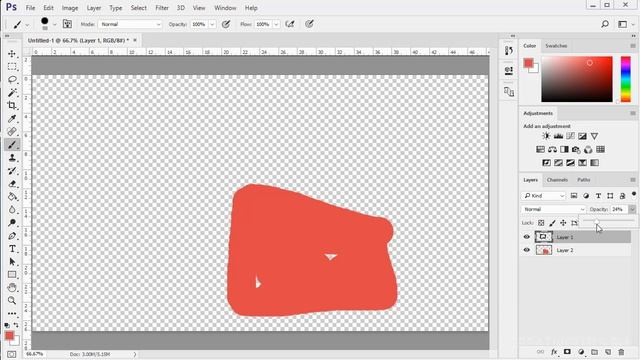Select the Blur tool
Screen dimensions: 640x360
12,210
